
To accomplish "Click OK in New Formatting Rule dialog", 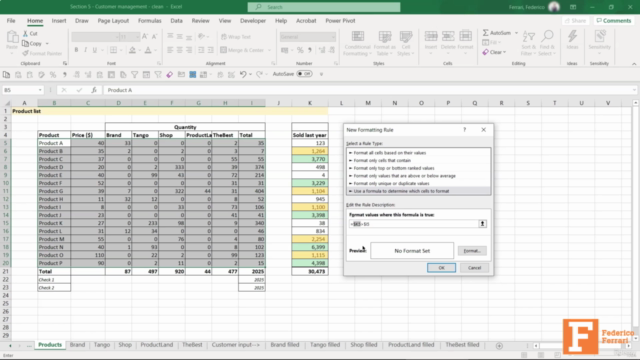I will 441,268.
